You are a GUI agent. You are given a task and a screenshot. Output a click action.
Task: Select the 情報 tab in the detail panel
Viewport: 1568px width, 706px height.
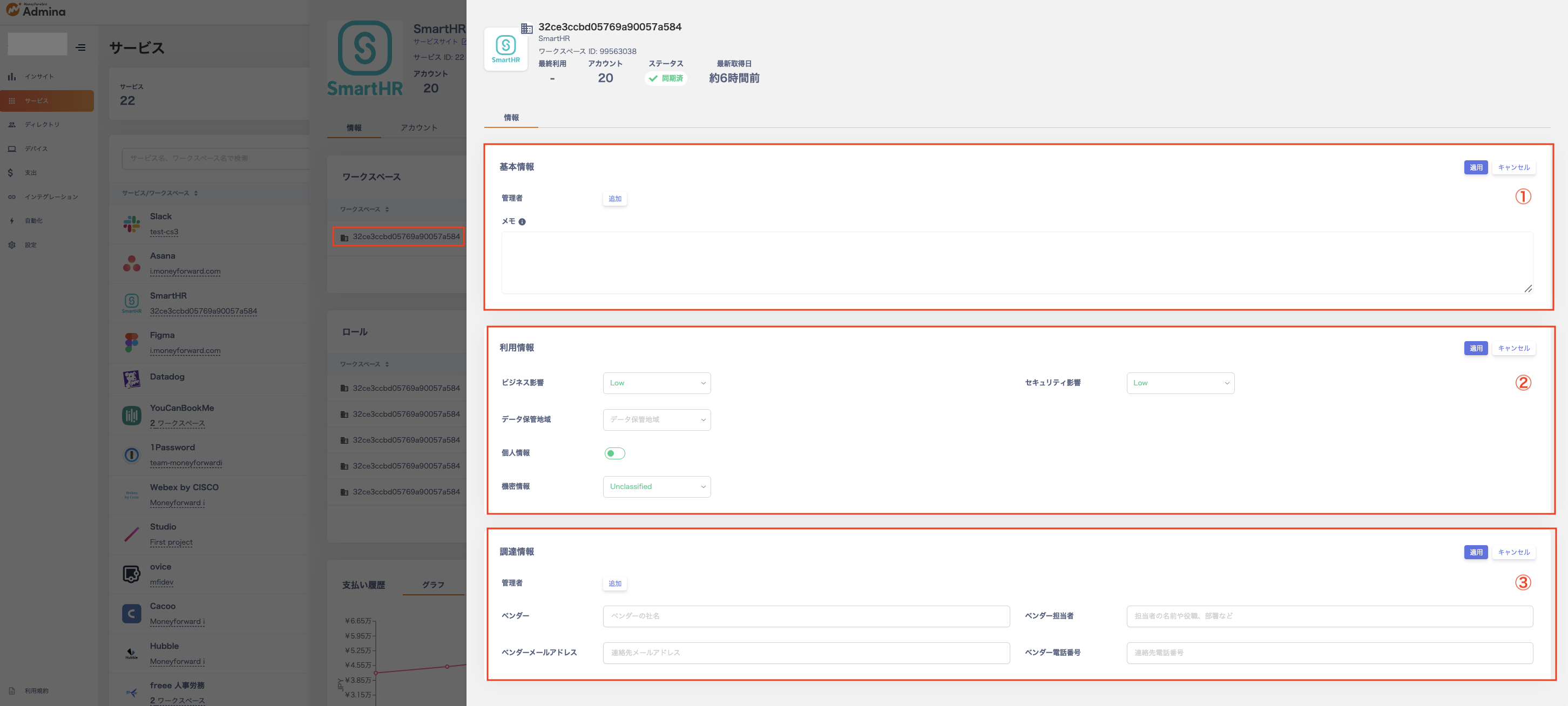point(511,118)
